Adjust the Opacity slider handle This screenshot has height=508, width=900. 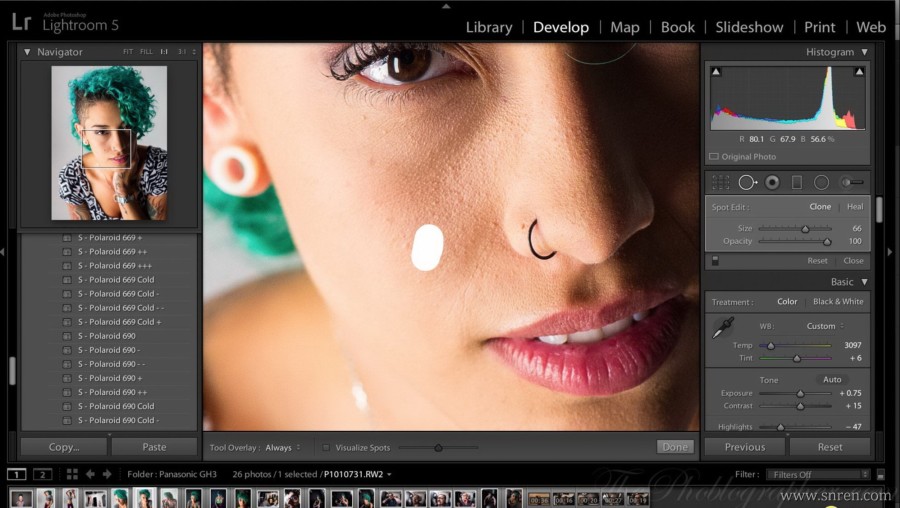(827, 242)
